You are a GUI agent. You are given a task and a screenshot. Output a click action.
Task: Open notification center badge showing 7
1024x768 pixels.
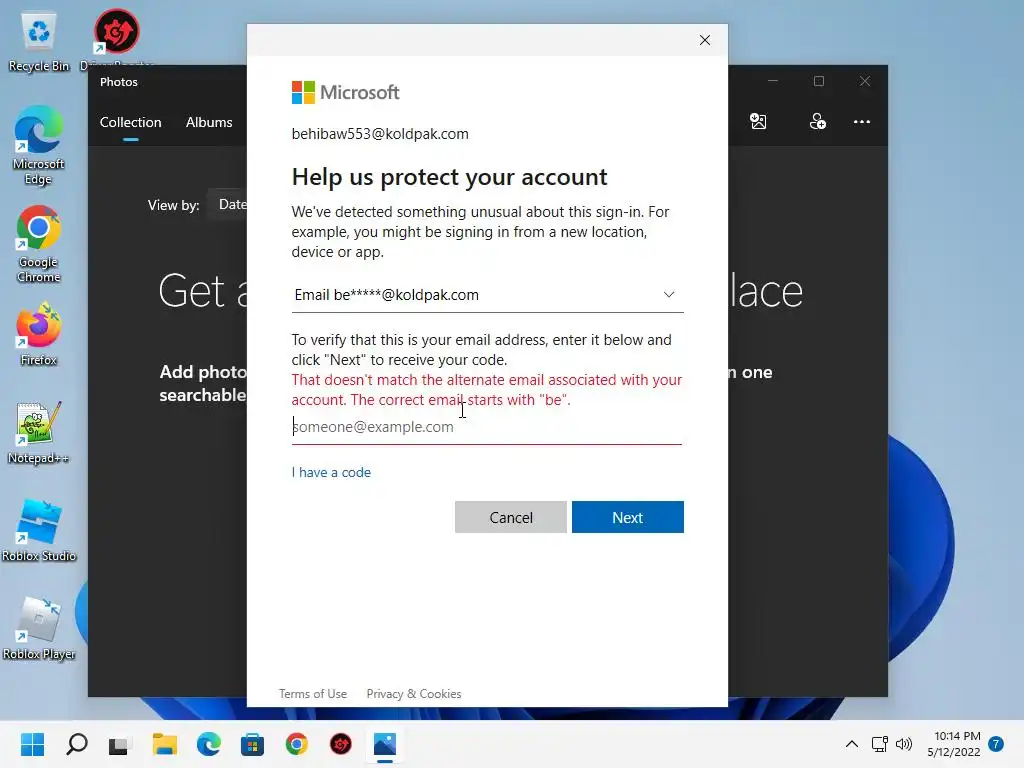(996, 744)
